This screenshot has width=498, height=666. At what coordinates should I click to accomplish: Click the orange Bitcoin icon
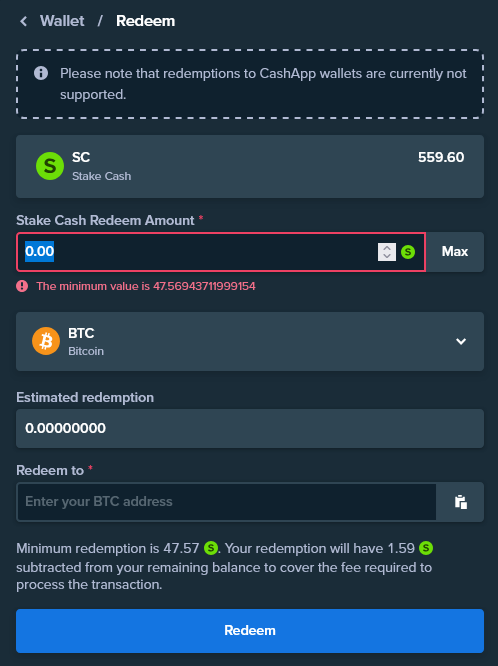(46, 341)
